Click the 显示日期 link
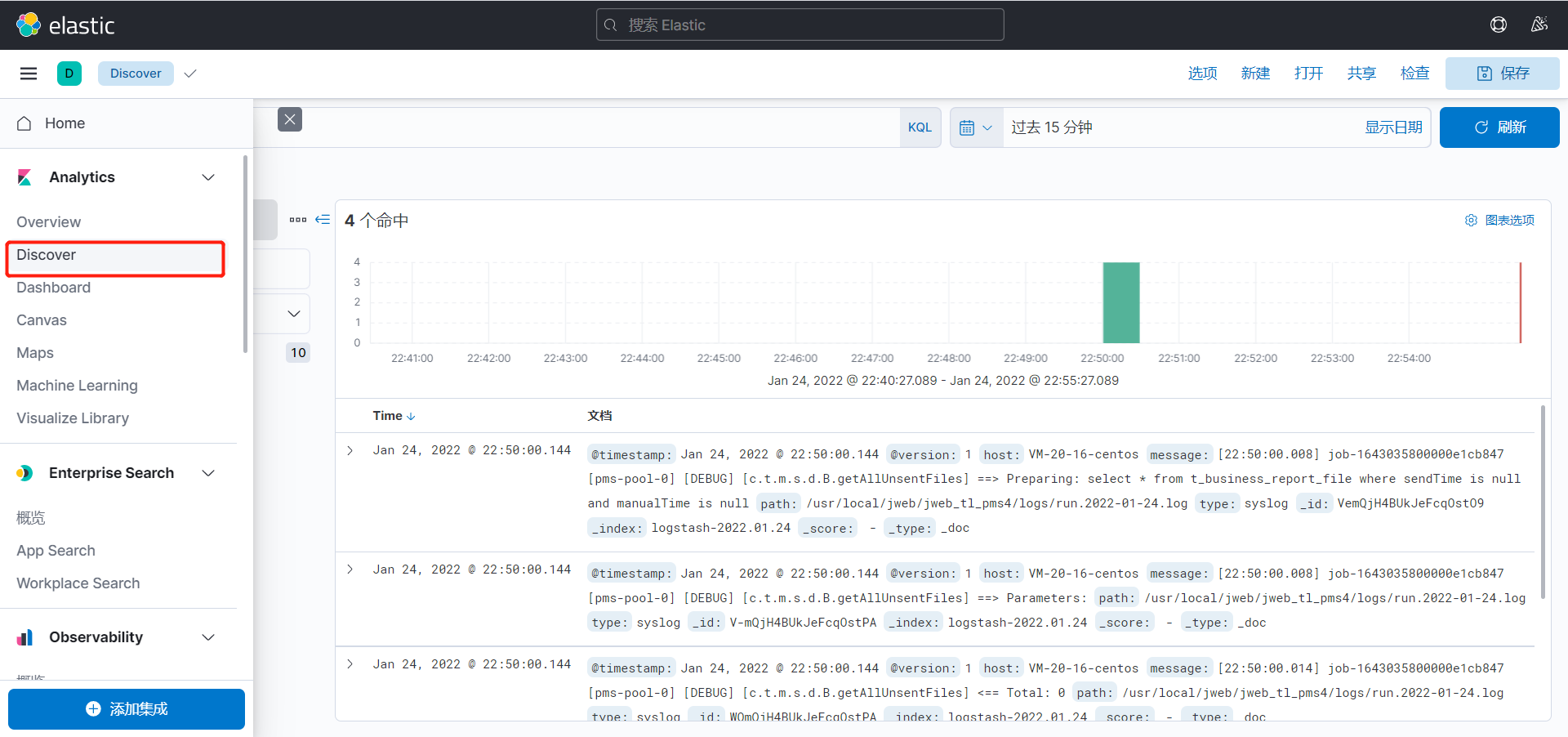The width and height of the screenshot is (1568, 737). click(x=1393, y=127)
